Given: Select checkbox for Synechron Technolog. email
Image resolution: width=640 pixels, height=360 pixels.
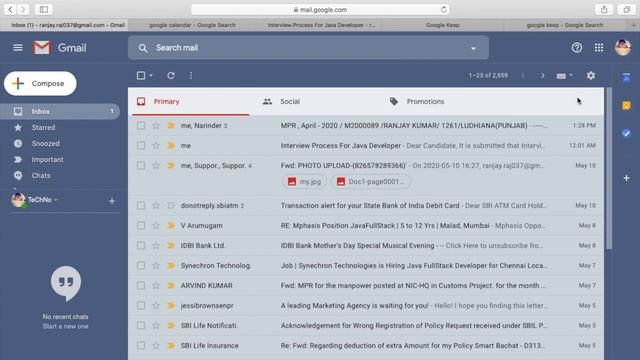Looking at the screenshot, I should (x=141, y=265).
